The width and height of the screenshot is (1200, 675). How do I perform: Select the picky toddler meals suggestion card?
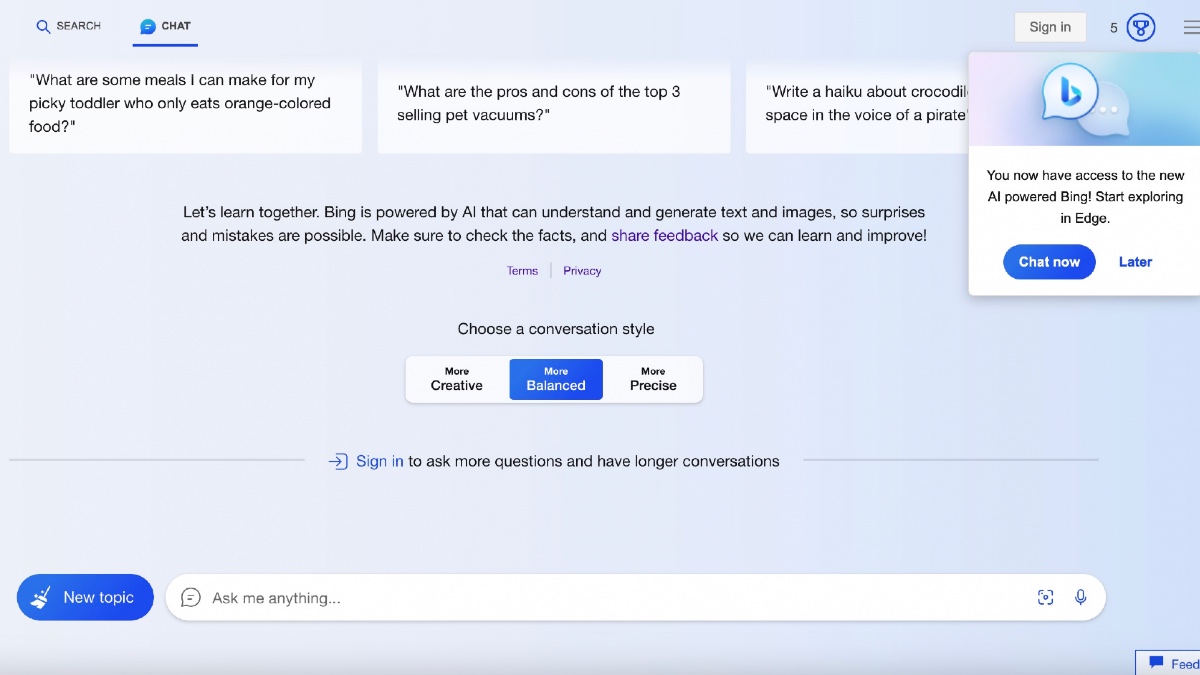tap(185, 103)
